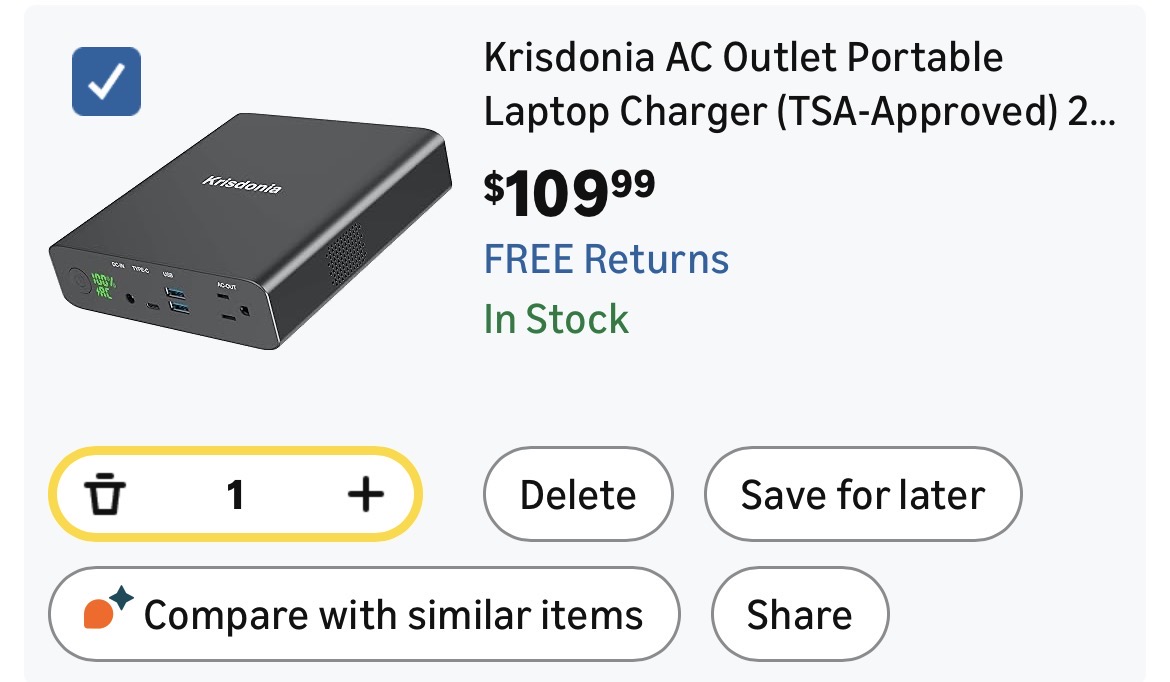This screenshot has width=1170, height=682.
Task: Click the $109.99 price text
Action: coord(570,193)
